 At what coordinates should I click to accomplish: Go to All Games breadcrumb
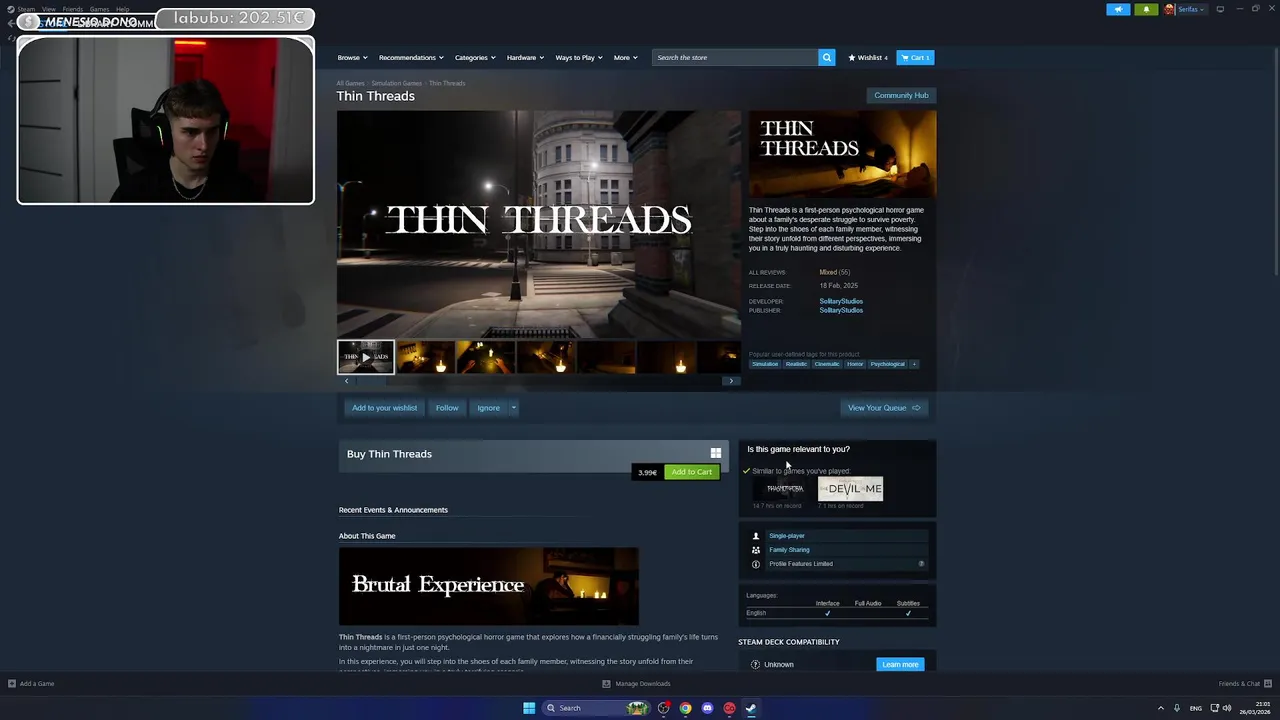pyautogui.click(x=350, y=83)
